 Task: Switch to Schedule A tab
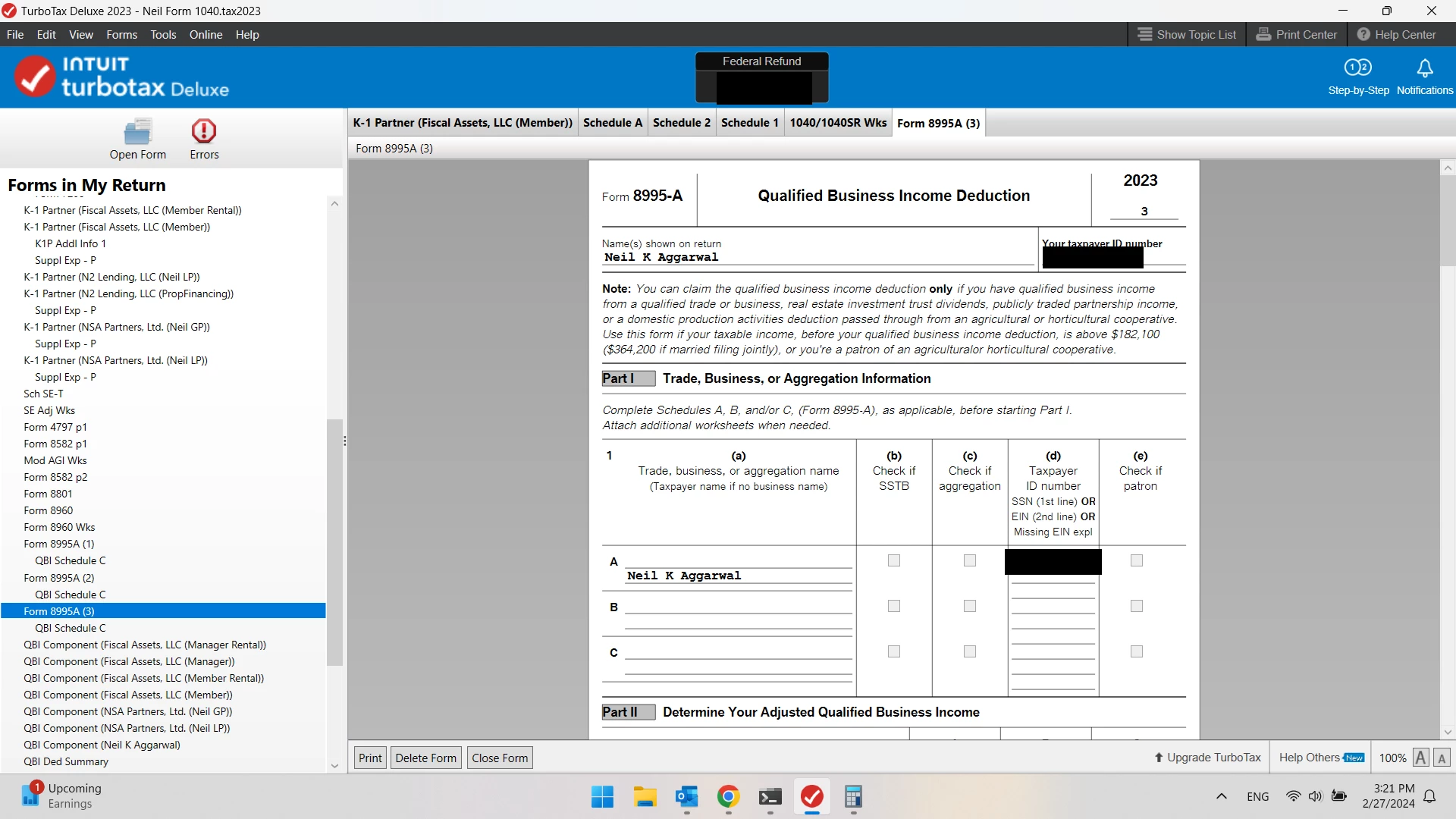612,123
